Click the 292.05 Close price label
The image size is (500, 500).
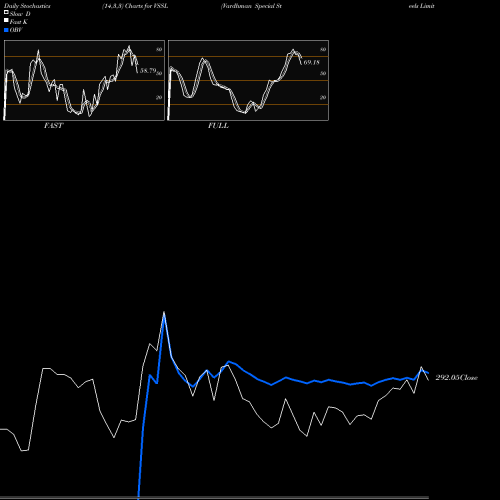(456, 378)
